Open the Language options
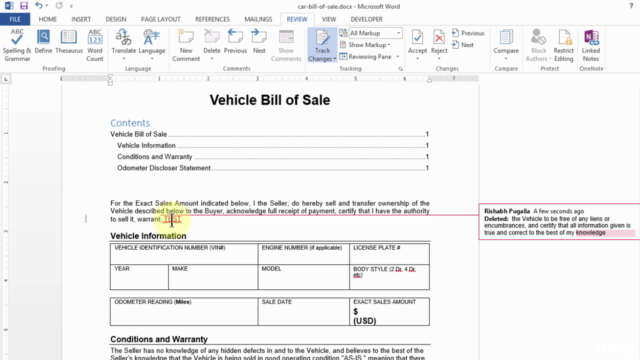Image resolution: width=640 pixels, height=360 pixels. coord(152,45)
